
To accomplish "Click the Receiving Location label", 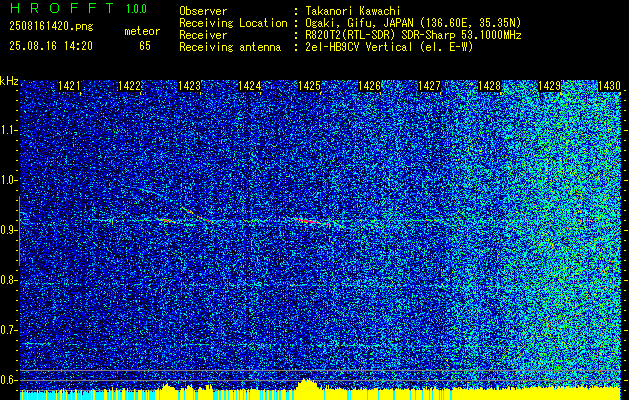I will pos(233,23).
